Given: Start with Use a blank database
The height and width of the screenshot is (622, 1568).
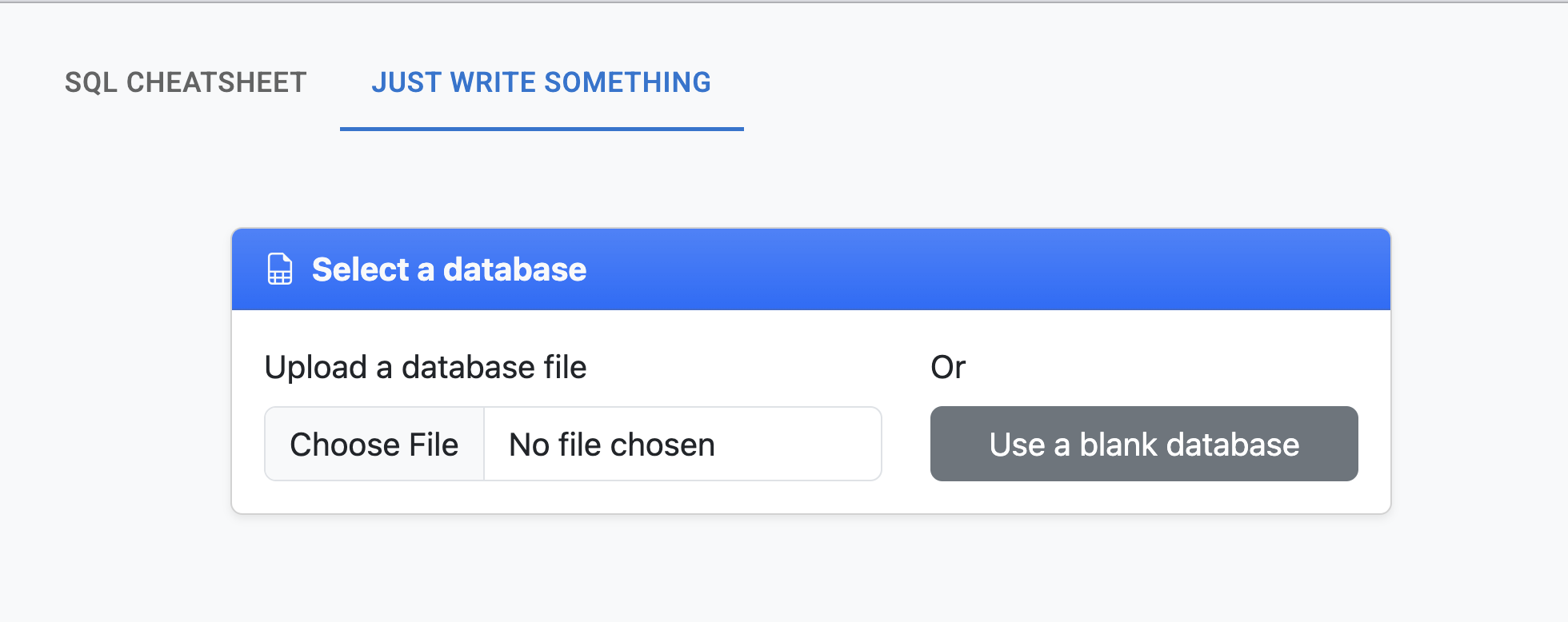Looking at the screenshot, I should [x=1144, y=444].
